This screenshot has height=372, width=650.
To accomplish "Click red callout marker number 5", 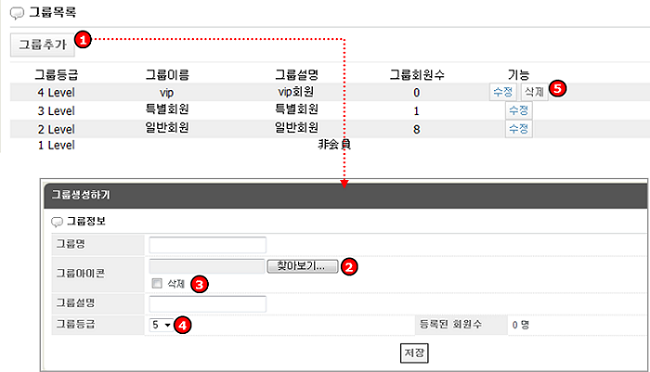I will click(x=558, y=88).
